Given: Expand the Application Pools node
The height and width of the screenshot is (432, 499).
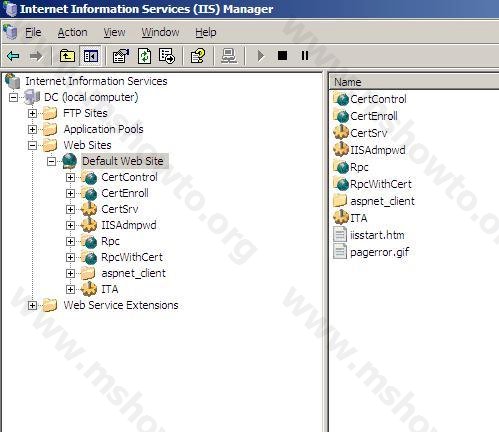Looking at the screenshot, I should 32,129.
